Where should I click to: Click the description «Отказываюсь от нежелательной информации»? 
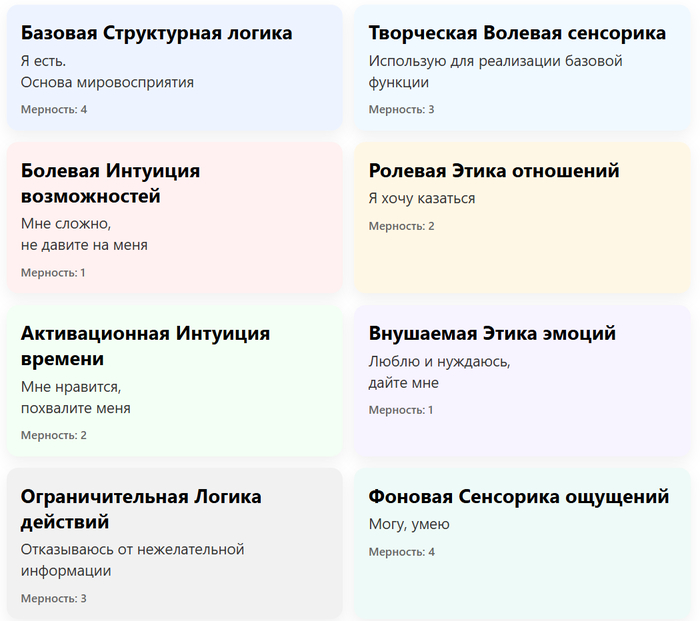pyautogui.click(x=132, y=560)
